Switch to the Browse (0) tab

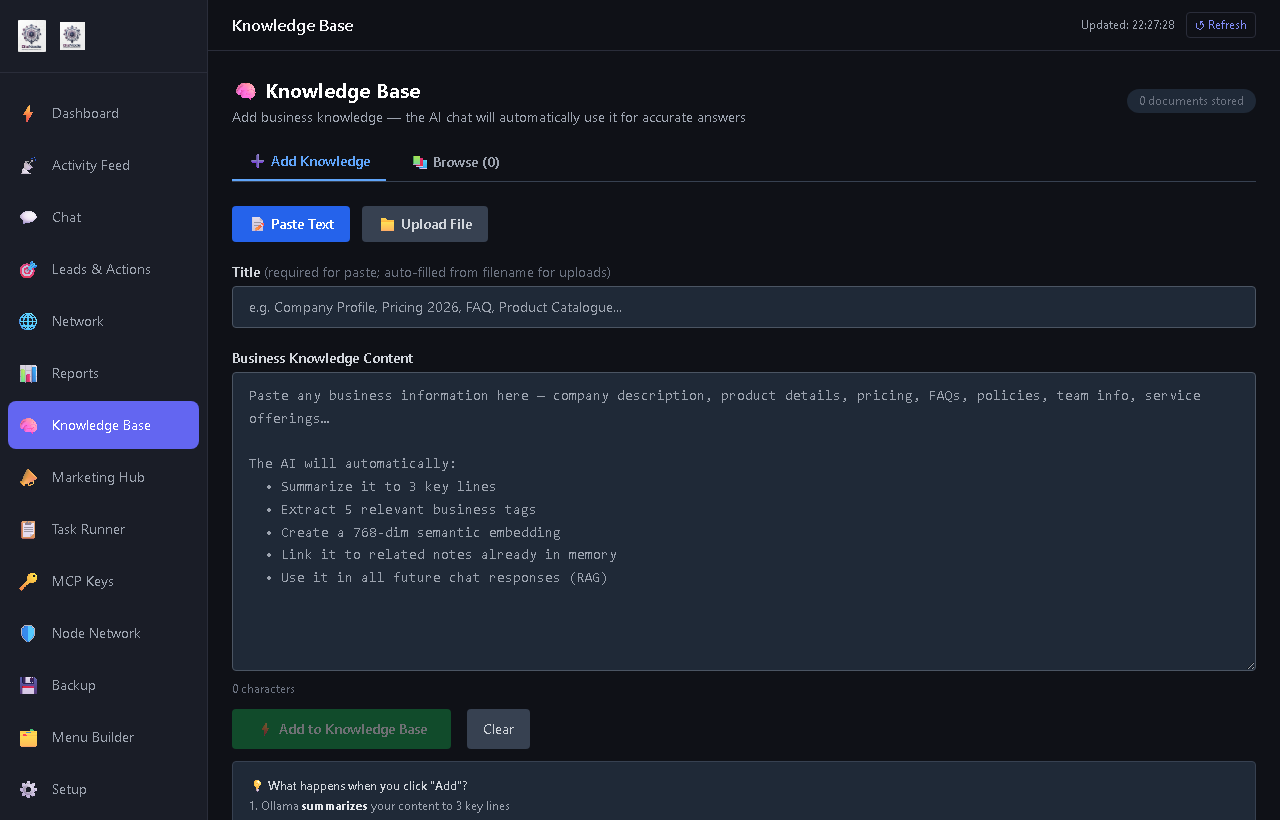(455, 161)
